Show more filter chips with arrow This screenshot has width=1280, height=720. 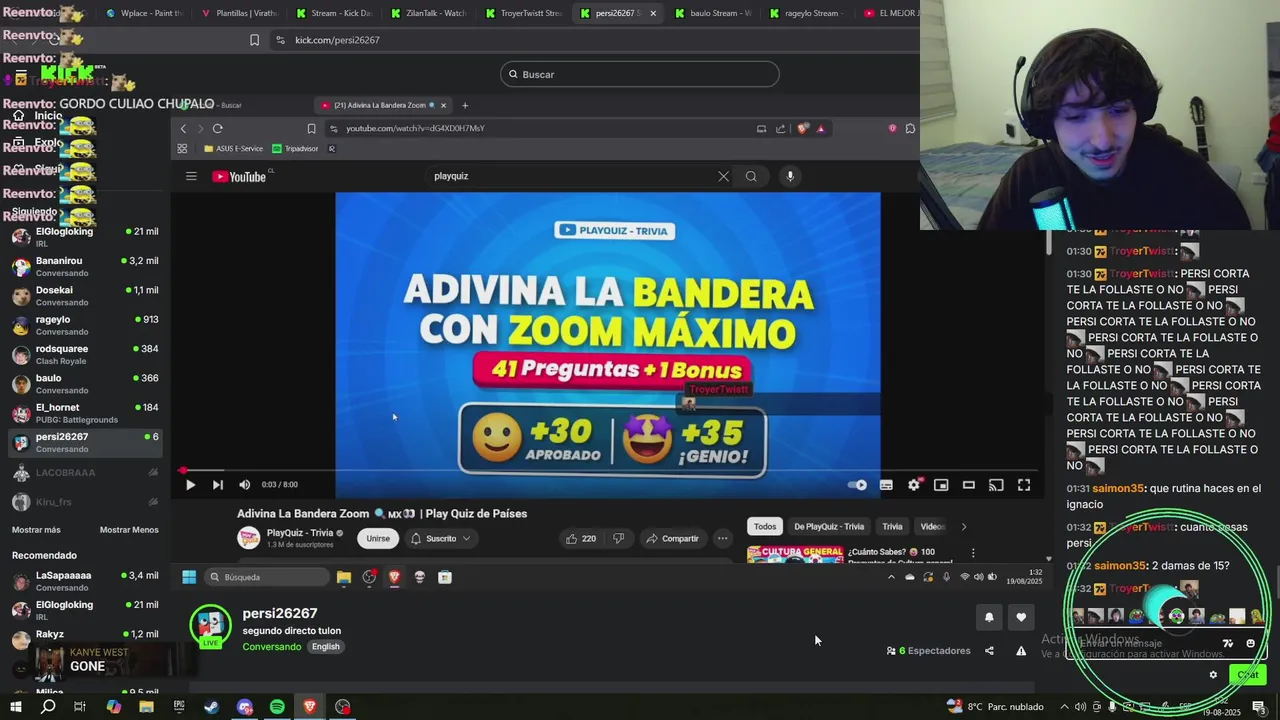[x=964, y=527]
